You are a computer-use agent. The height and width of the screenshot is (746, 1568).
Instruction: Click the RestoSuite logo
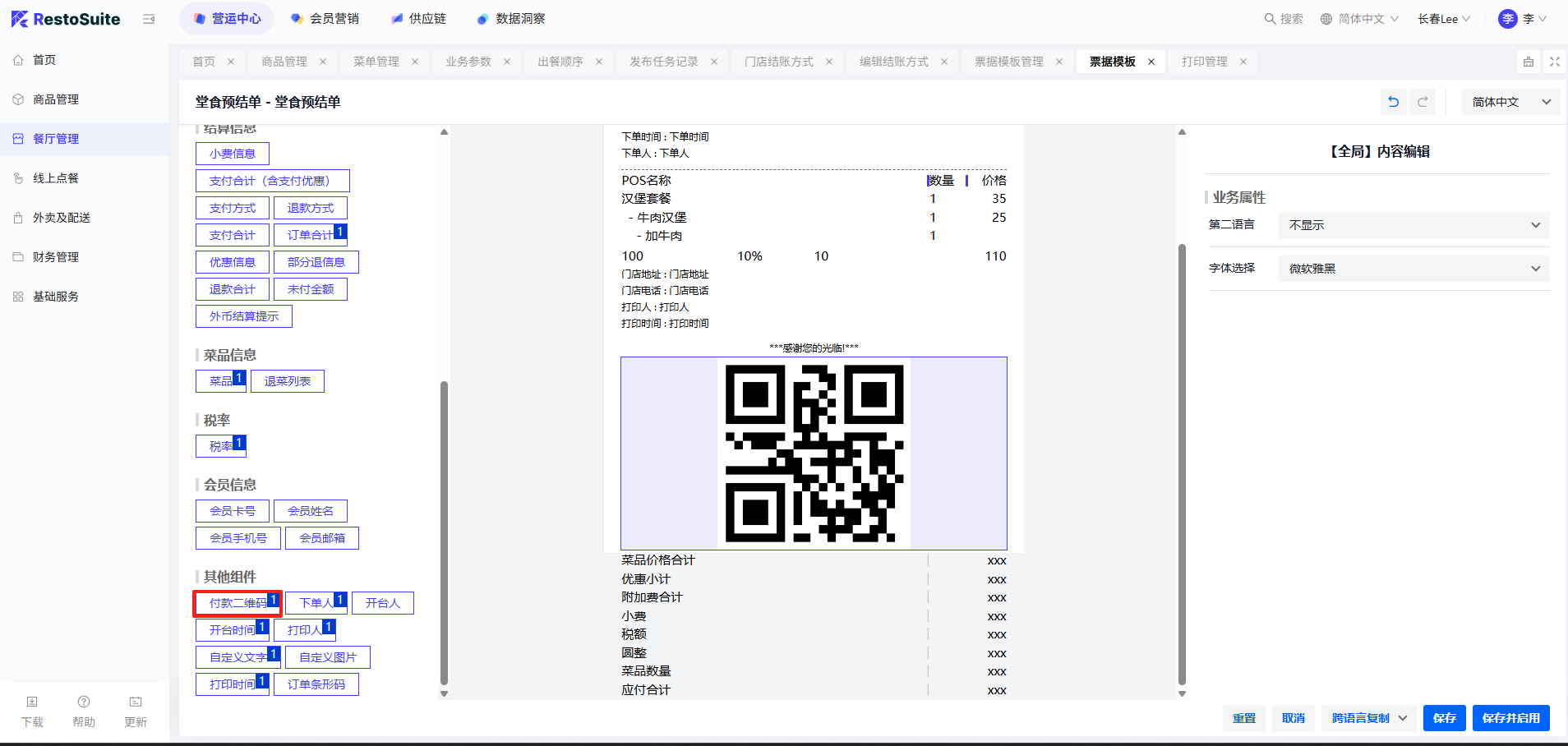coord(66,19)
